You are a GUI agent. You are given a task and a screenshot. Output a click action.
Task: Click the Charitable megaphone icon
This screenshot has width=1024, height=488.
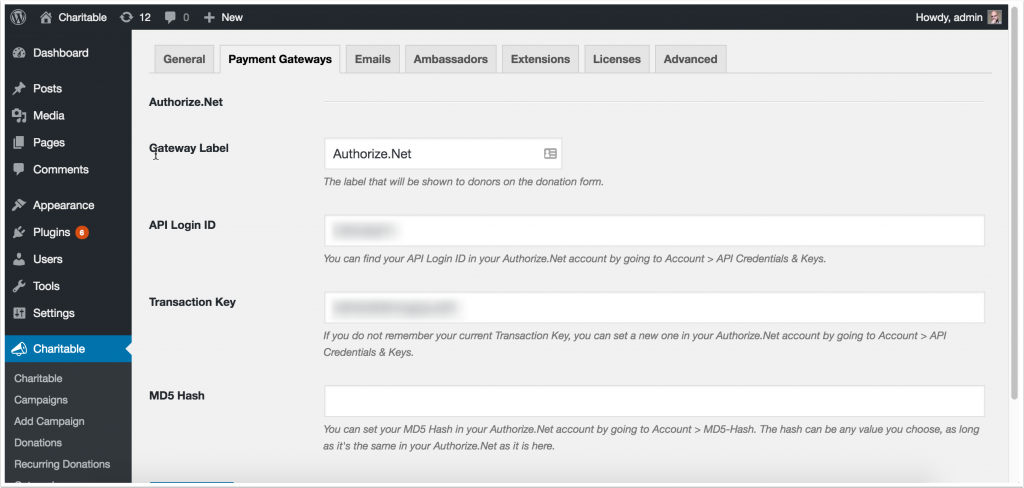(19, 349)
